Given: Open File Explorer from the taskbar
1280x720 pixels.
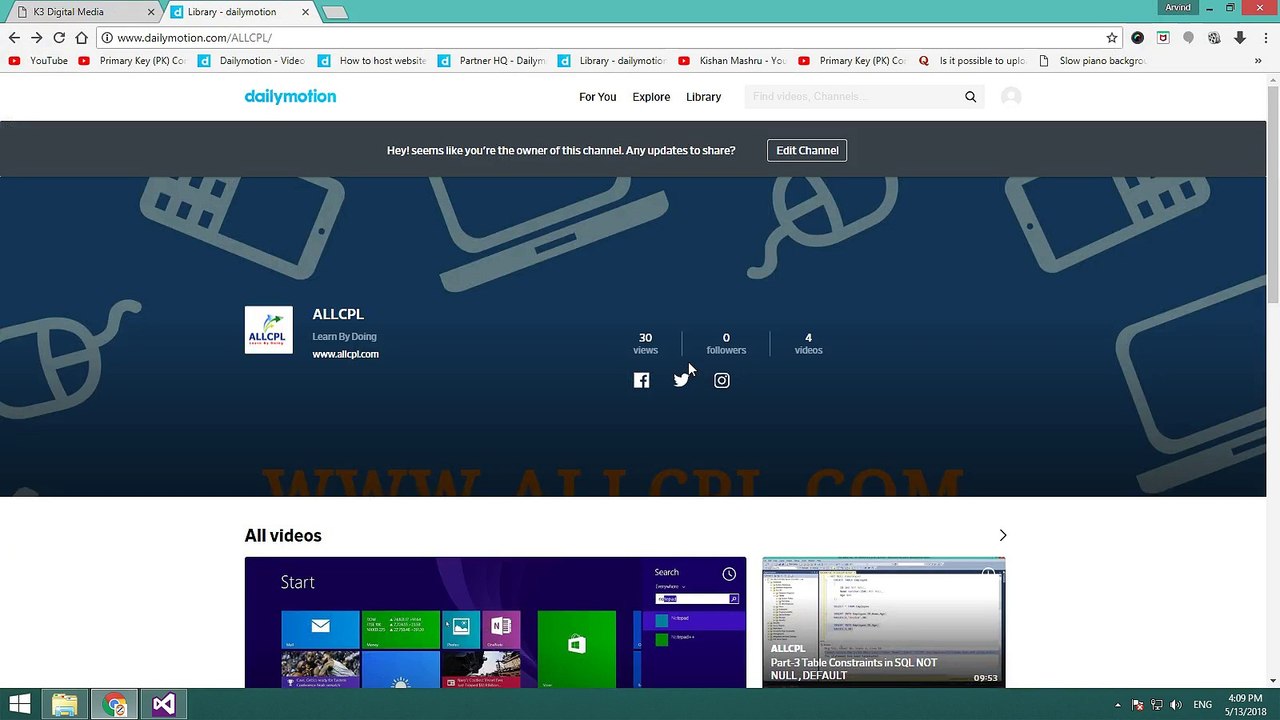Looking at the screenshot, I should [65, 705].
